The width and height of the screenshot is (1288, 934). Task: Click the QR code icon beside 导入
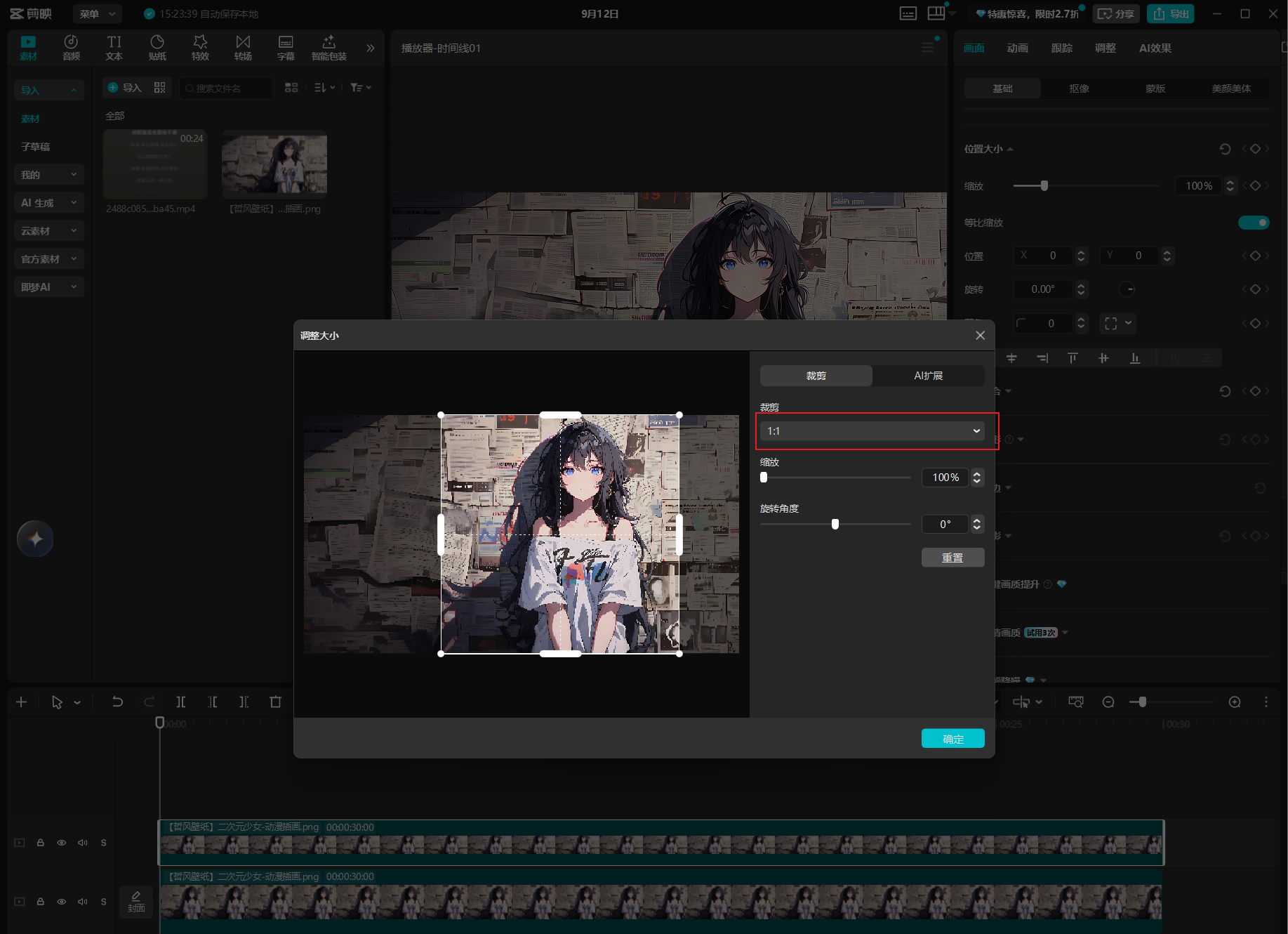(x=160, y=87)
